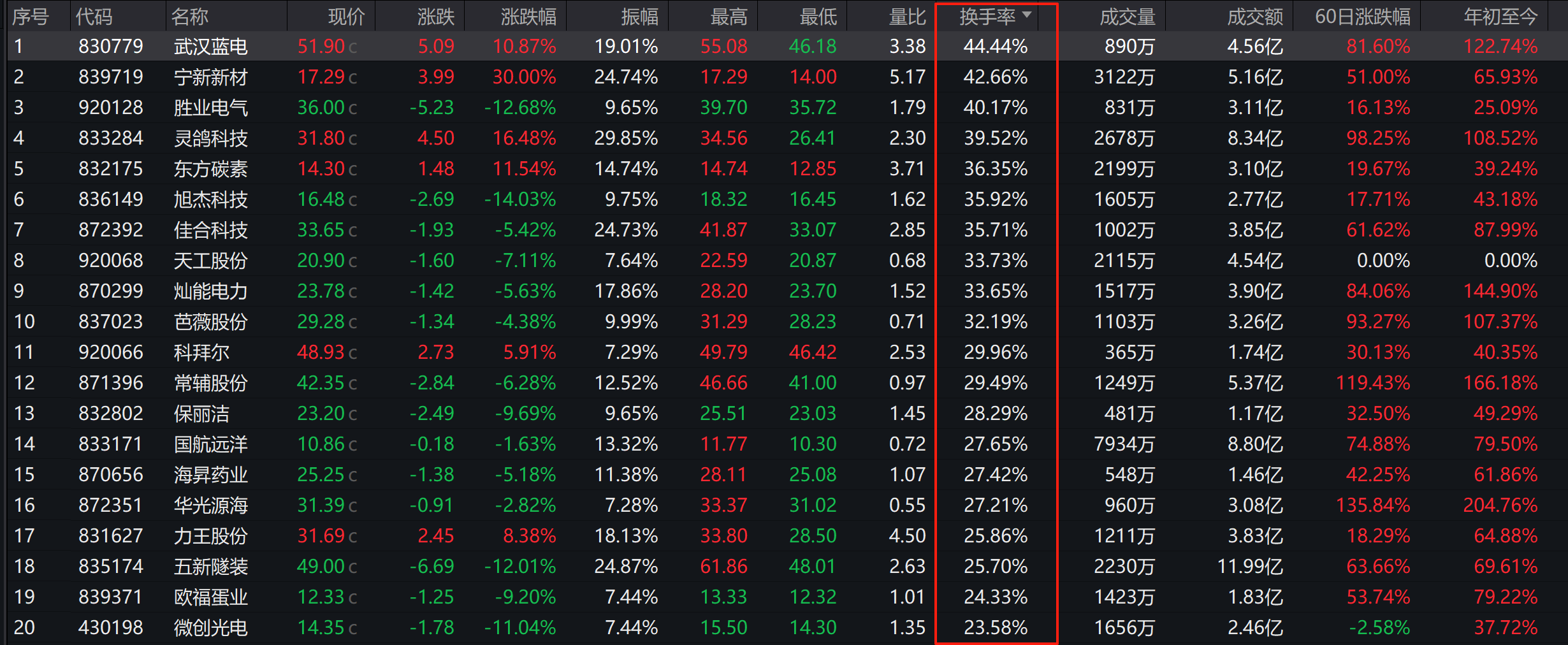Select stock 国航远洋
The height and width of the screenshot is (645, 1568).
(x=211, y=444)
